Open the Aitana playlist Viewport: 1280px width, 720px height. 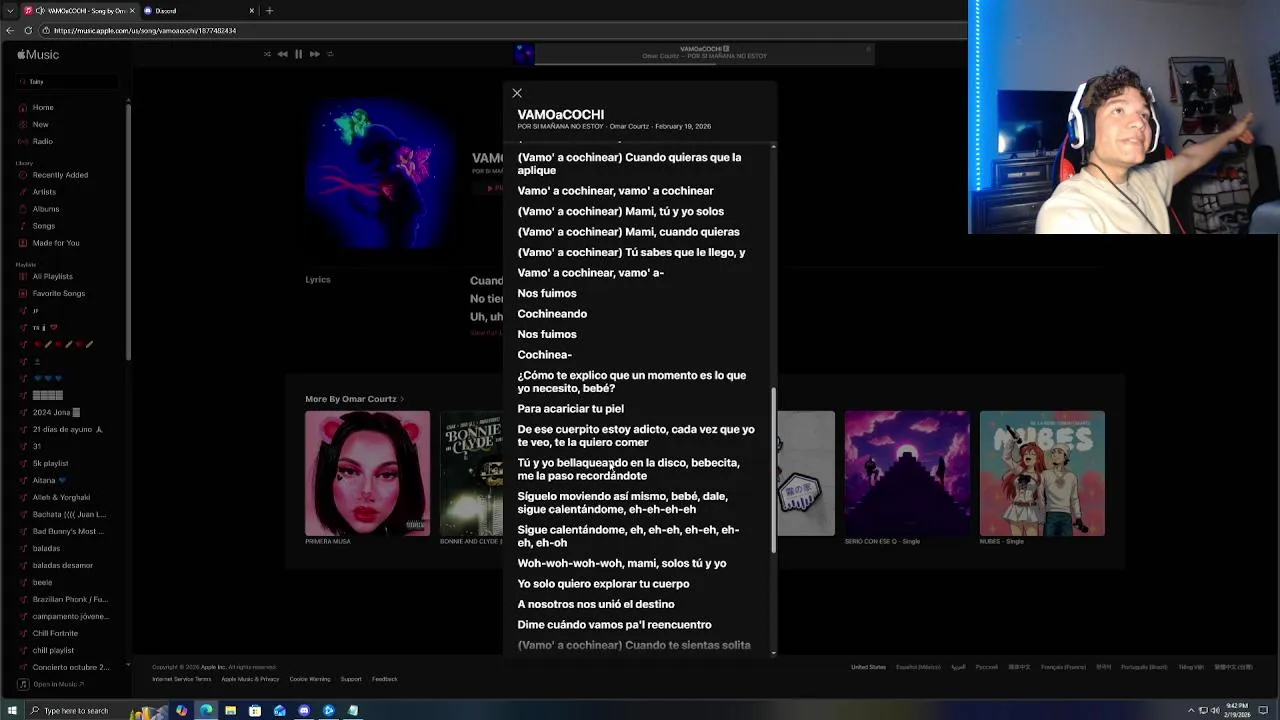pyautogui.click(x=48, y=480)
